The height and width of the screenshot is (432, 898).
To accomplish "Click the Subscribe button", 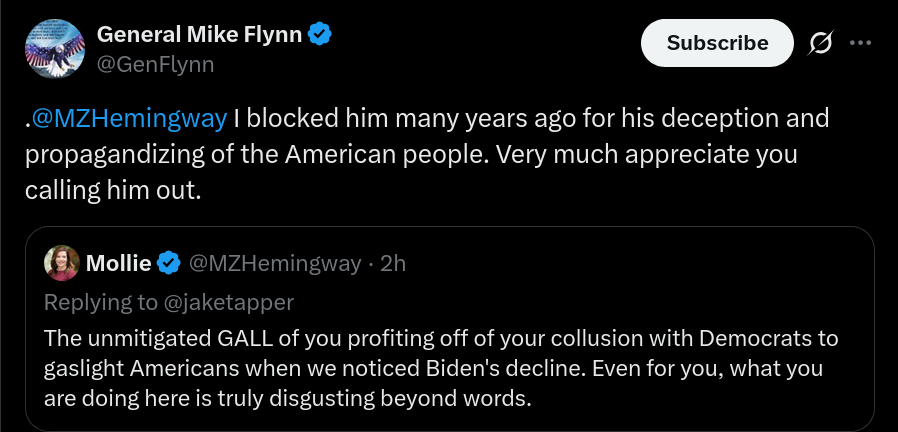I will tap(717, 43).
